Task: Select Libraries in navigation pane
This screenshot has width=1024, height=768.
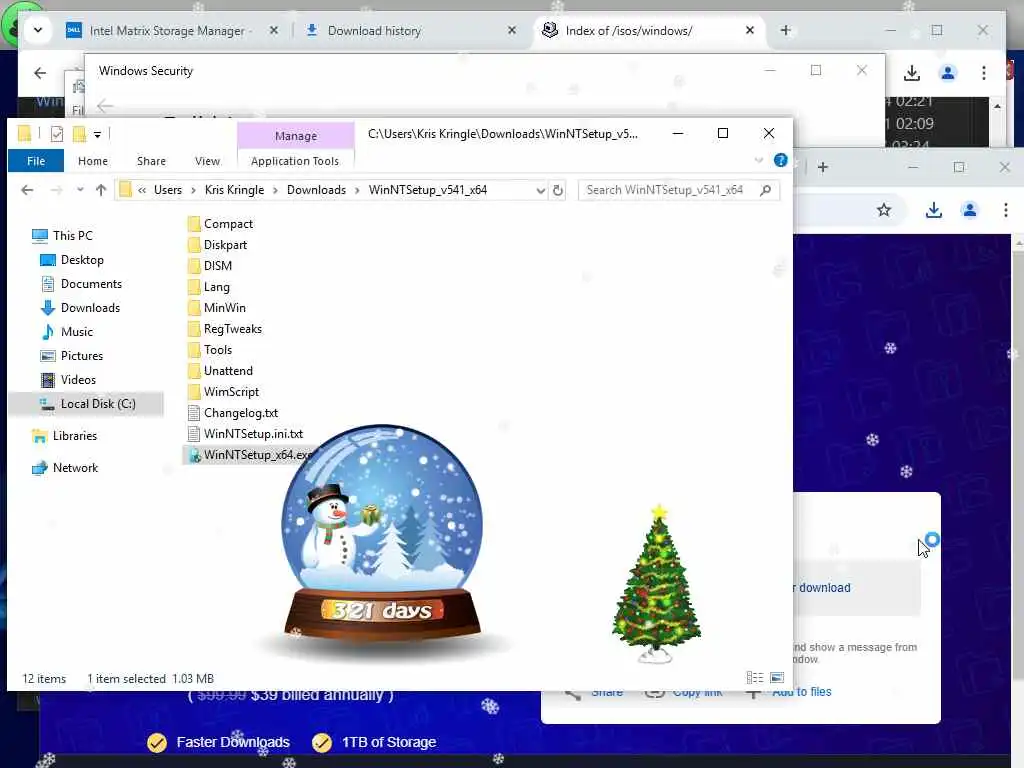Action: pyautogui.click(x=65, y=436)
